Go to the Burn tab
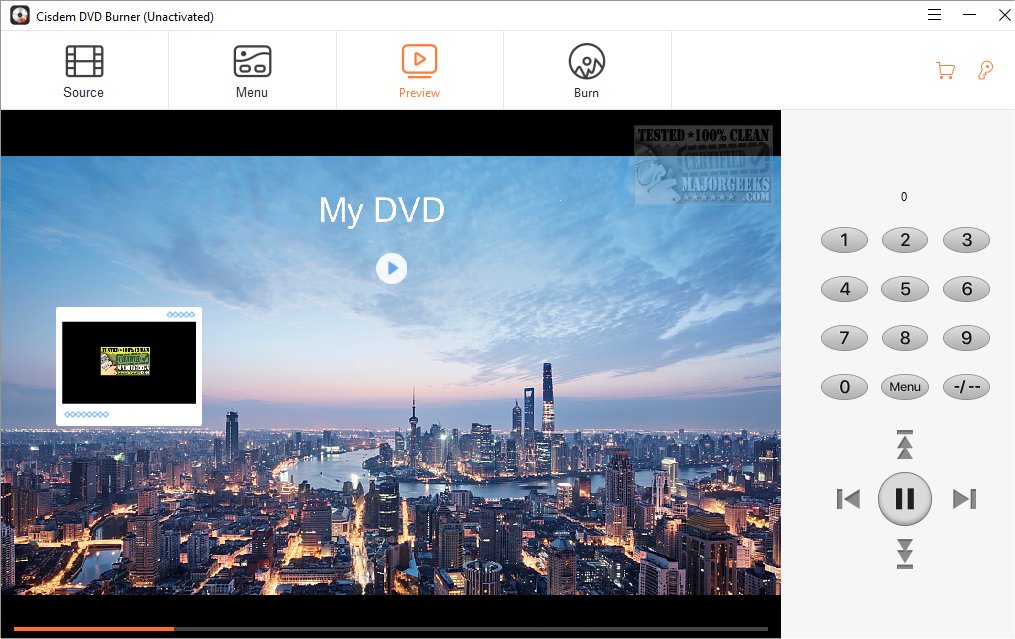This screenshot has width=1015, height=639. [586, 71]
